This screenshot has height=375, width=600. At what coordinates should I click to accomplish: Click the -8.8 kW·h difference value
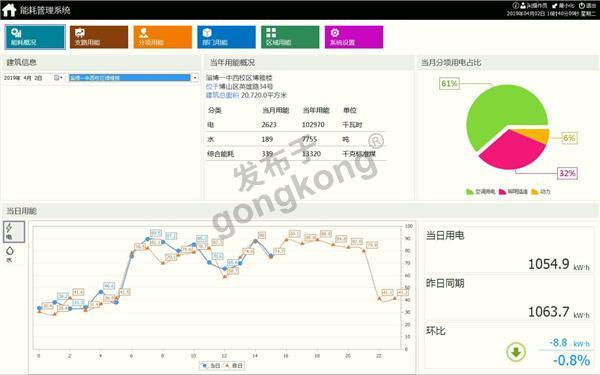pyautogui.click(x=569, y=343)
